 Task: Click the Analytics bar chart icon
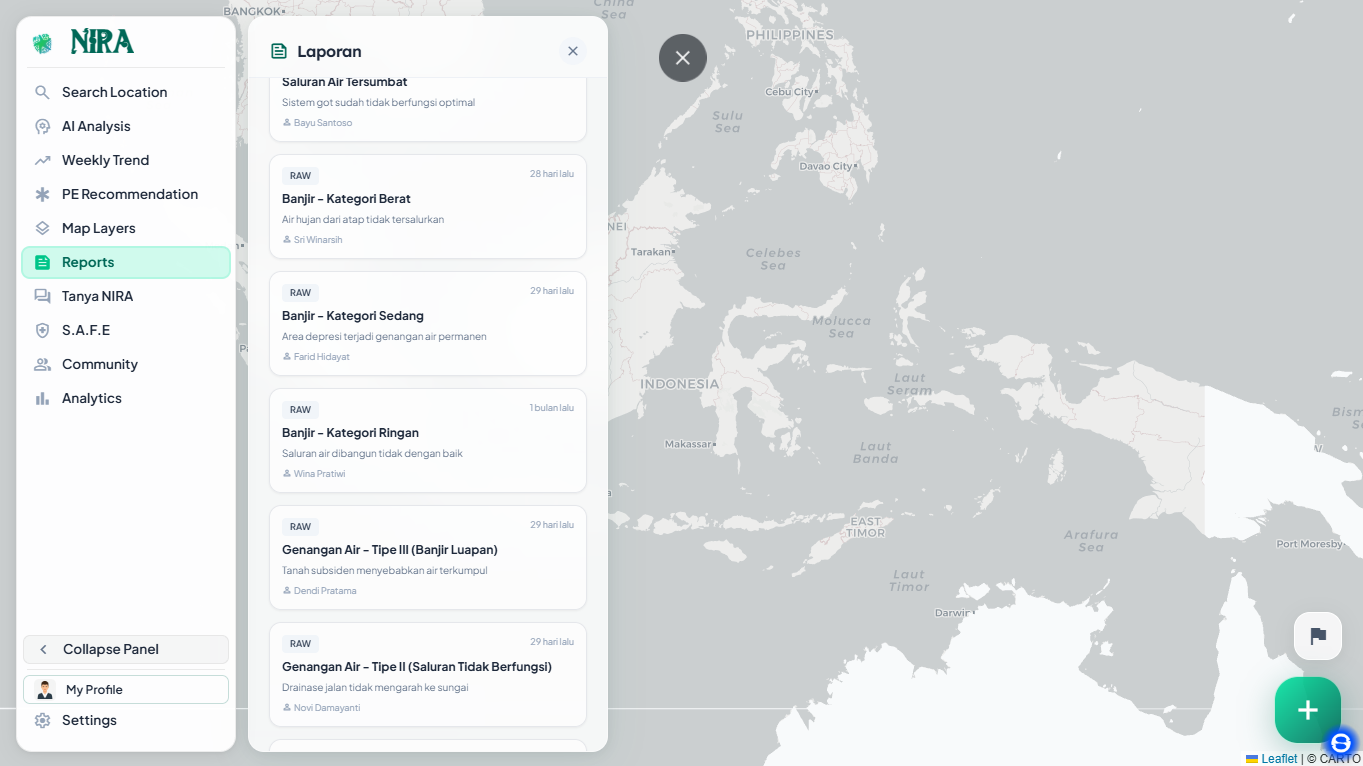click(x=42, y=398)
